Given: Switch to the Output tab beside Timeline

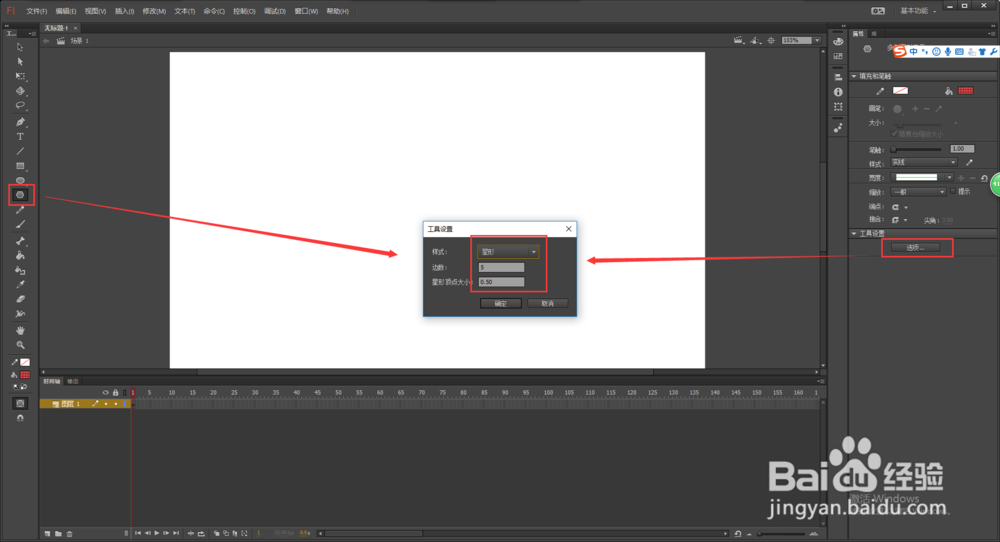Looking at the screenshot, I should point(73,381).
